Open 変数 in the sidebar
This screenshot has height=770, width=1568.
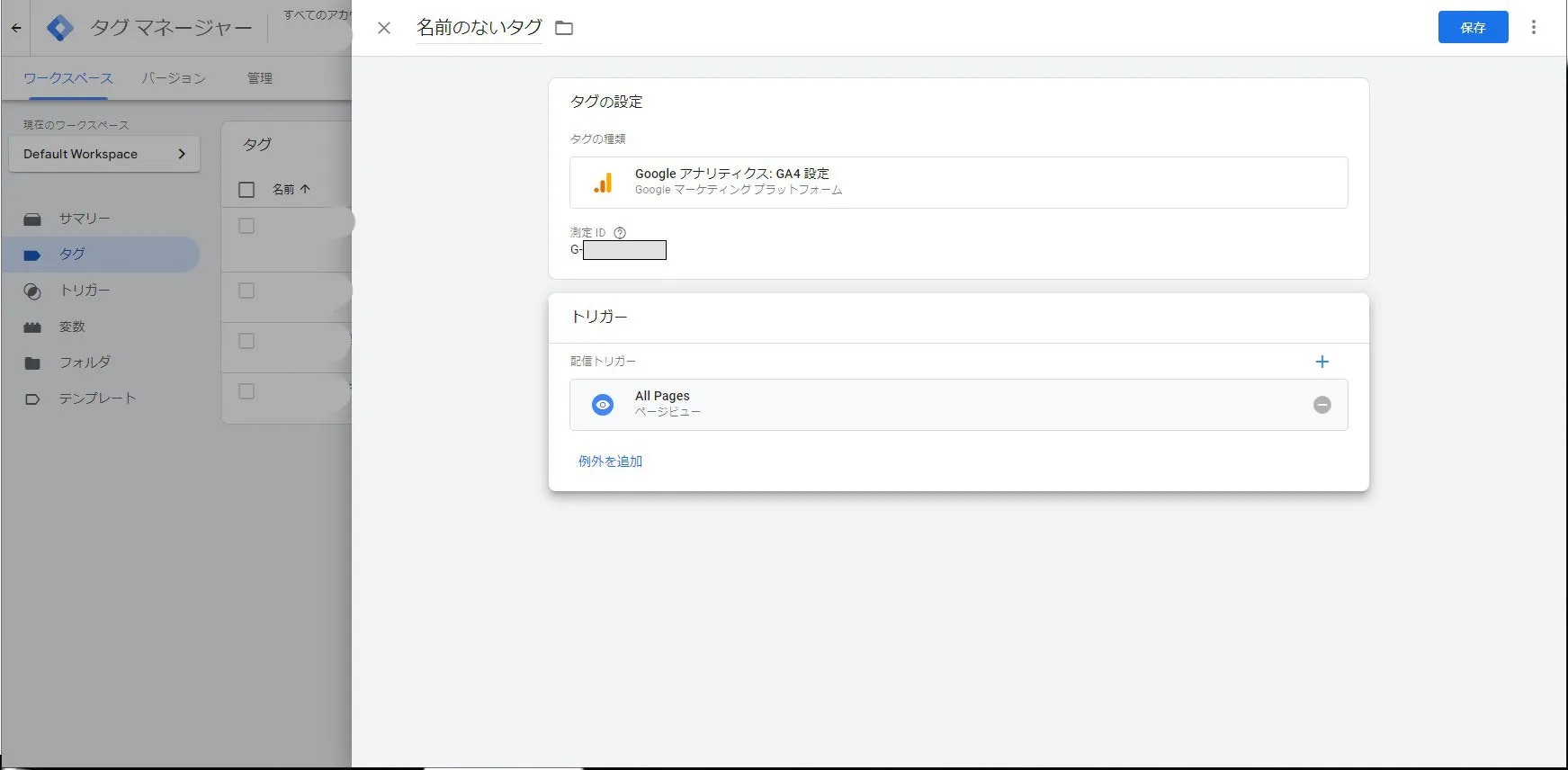[x=101, y=327]
